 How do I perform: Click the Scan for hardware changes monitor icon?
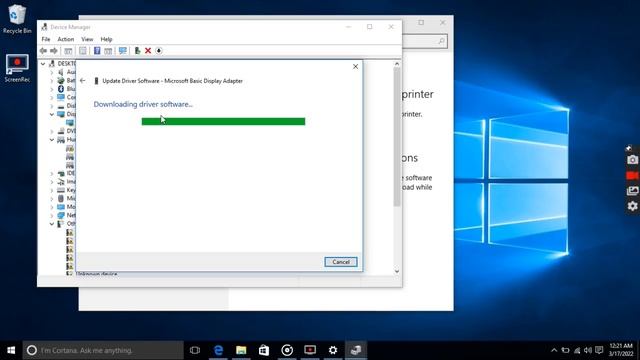(122, 51)
